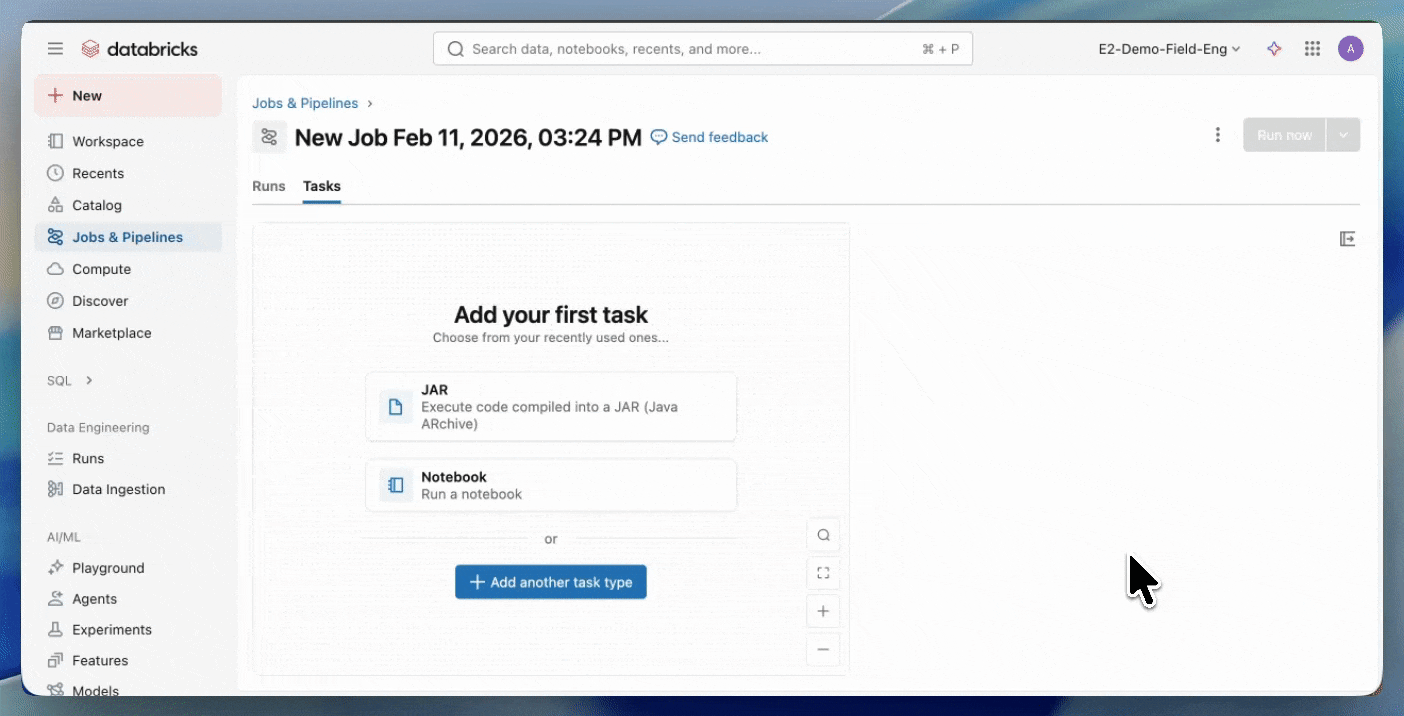1404x716 pixels.
Task: Open the Run now dropdown arrow
Action: [x=1344, y=134]
